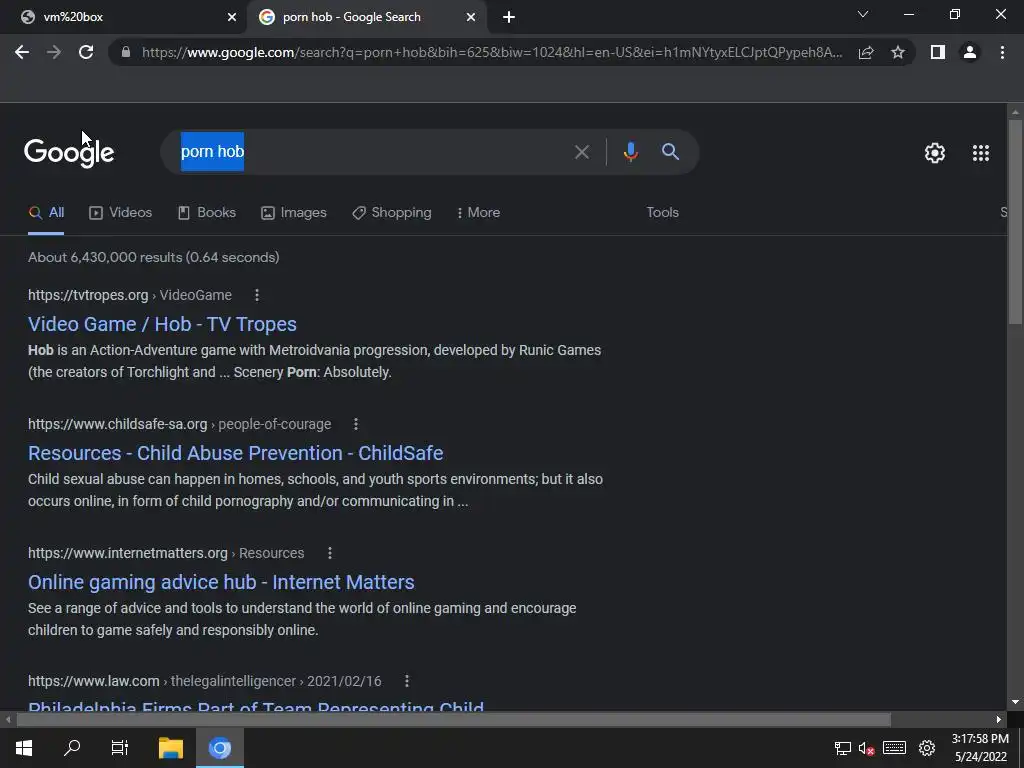Open the Google apps grid
The height and width of the screenshot is (768, 1024).
click(981, 153)
